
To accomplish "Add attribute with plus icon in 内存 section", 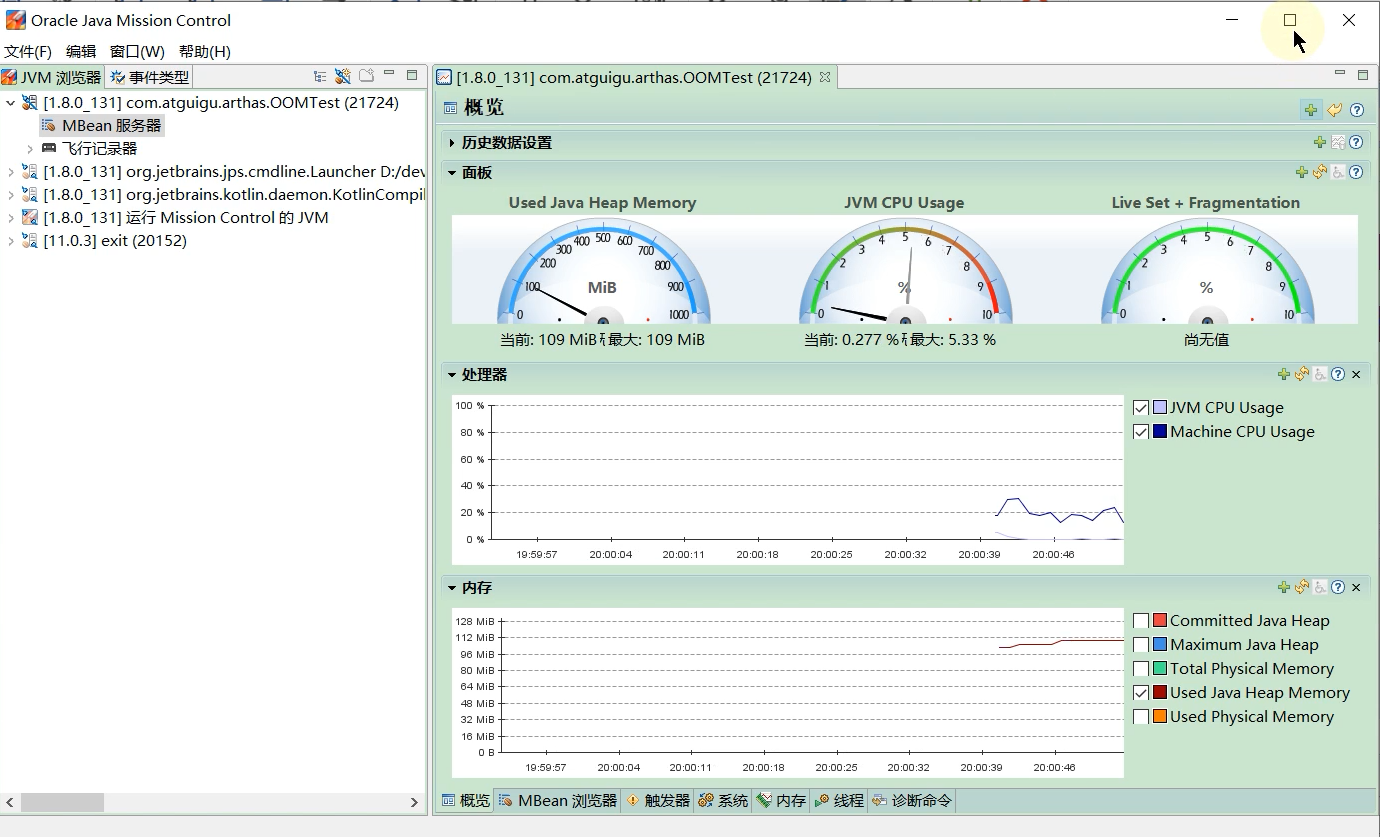I will [1284, 587].
